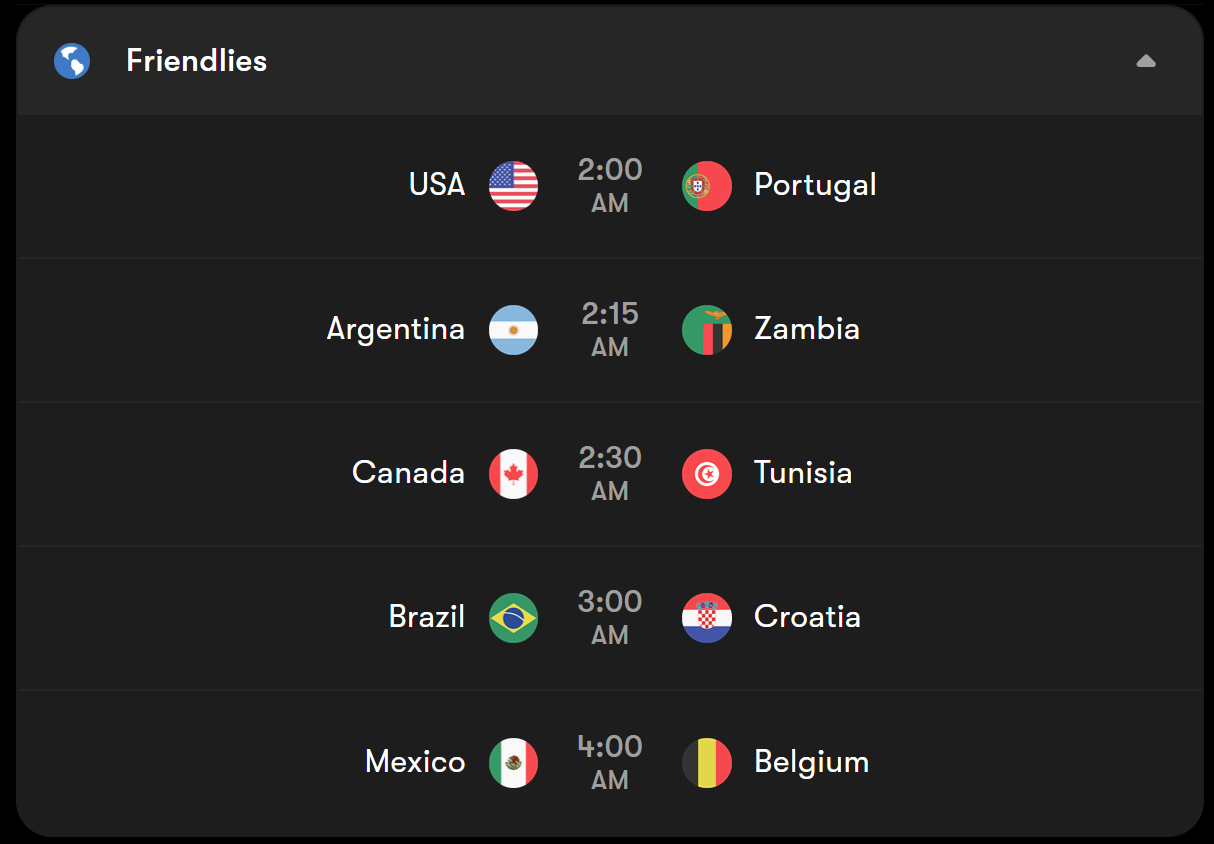The width and height of the screenshot is (1214, 844).
Task: Open the 4:00 AM Mexico–Belgium match time
Action: pyautogui.click(x=610, y=762)
